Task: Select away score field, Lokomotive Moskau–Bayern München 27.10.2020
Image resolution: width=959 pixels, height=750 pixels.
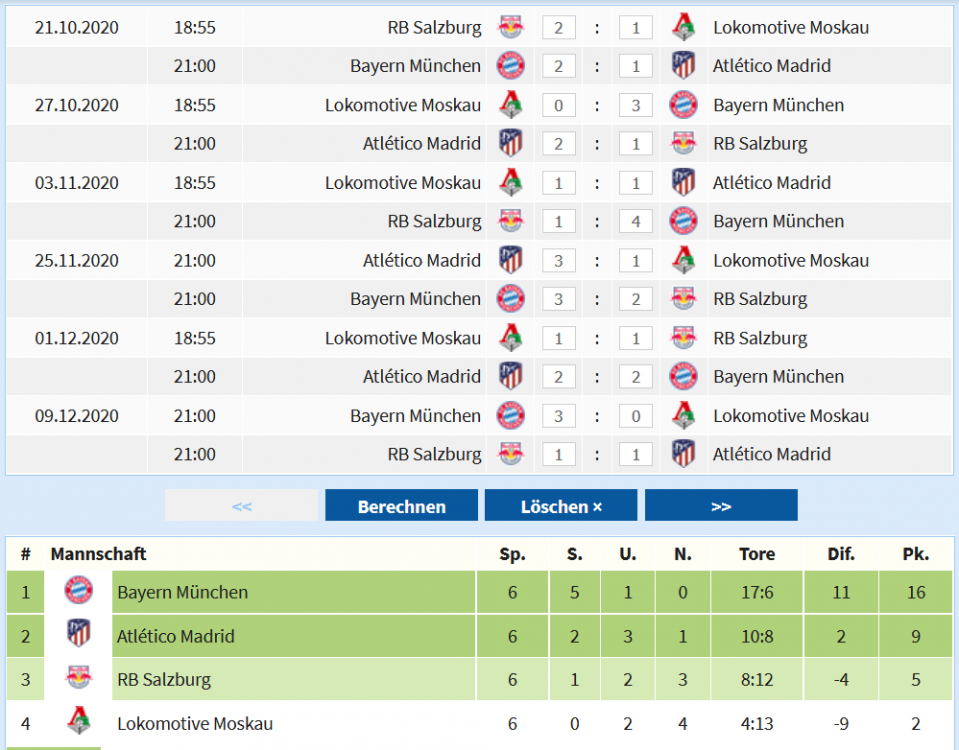Action: click(x=636, y=105)
